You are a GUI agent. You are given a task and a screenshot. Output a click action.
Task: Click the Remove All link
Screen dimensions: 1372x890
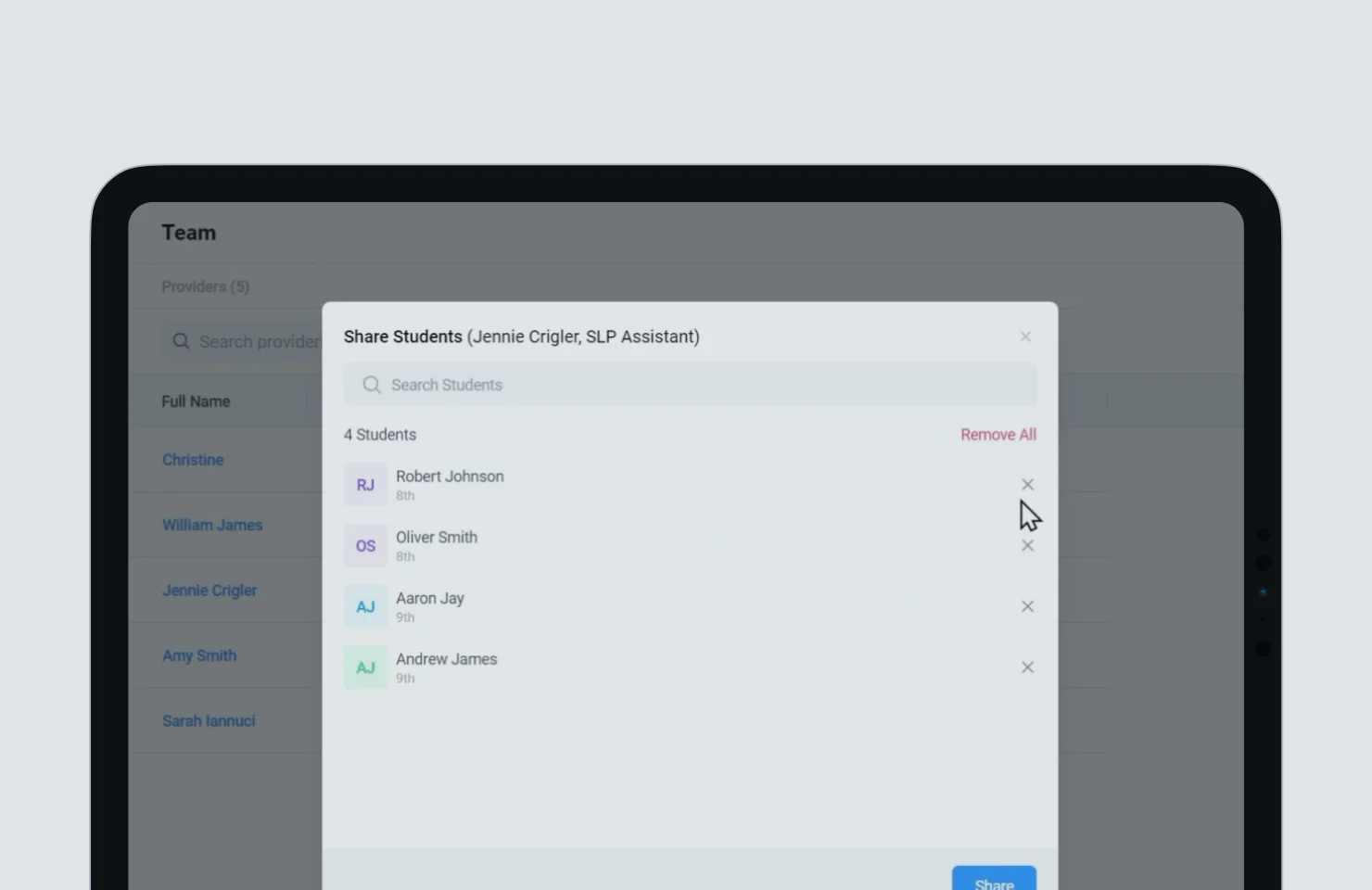click(998, 435)
